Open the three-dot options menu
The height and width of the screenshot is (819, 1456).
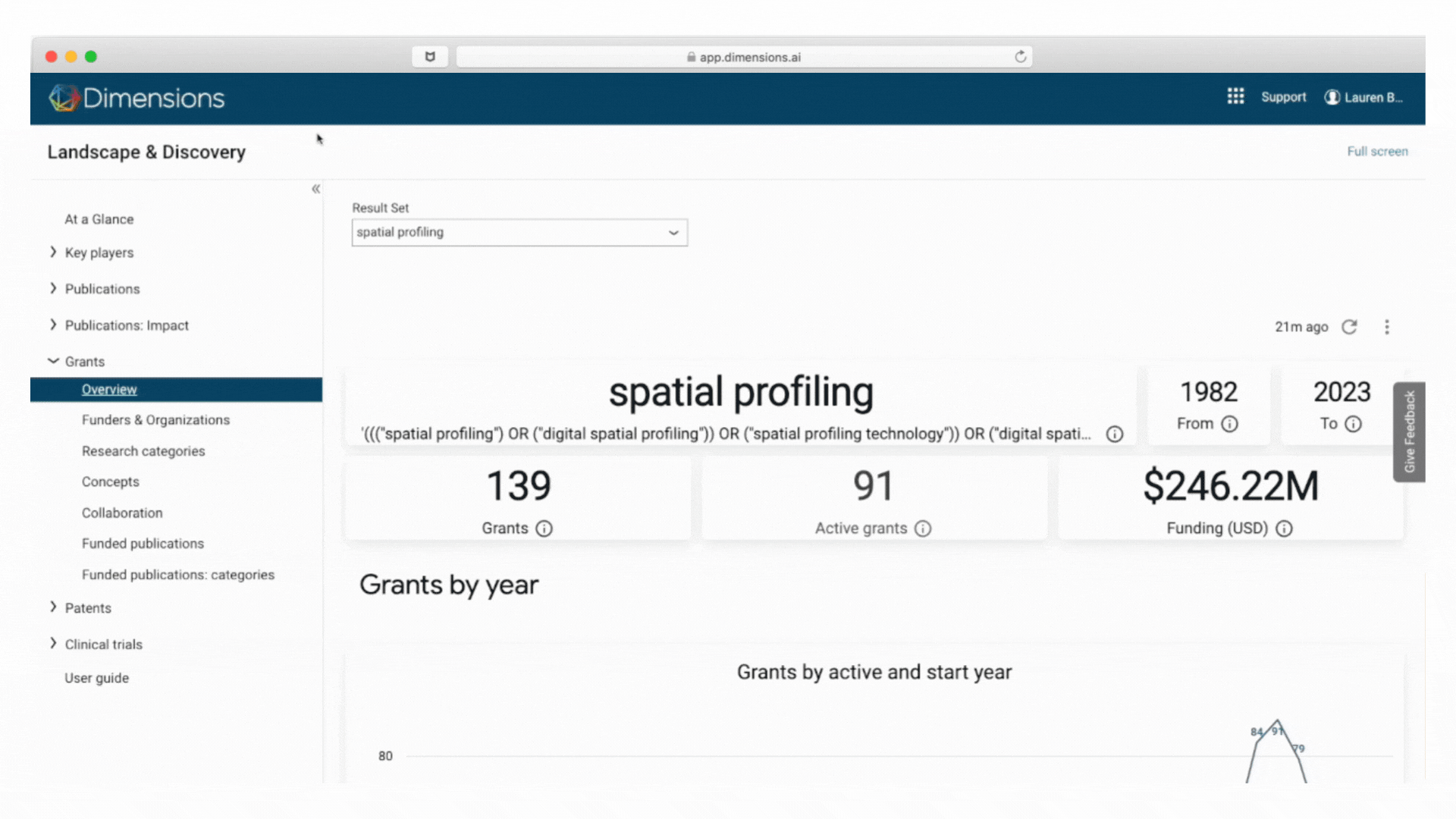click(1387, 327)
